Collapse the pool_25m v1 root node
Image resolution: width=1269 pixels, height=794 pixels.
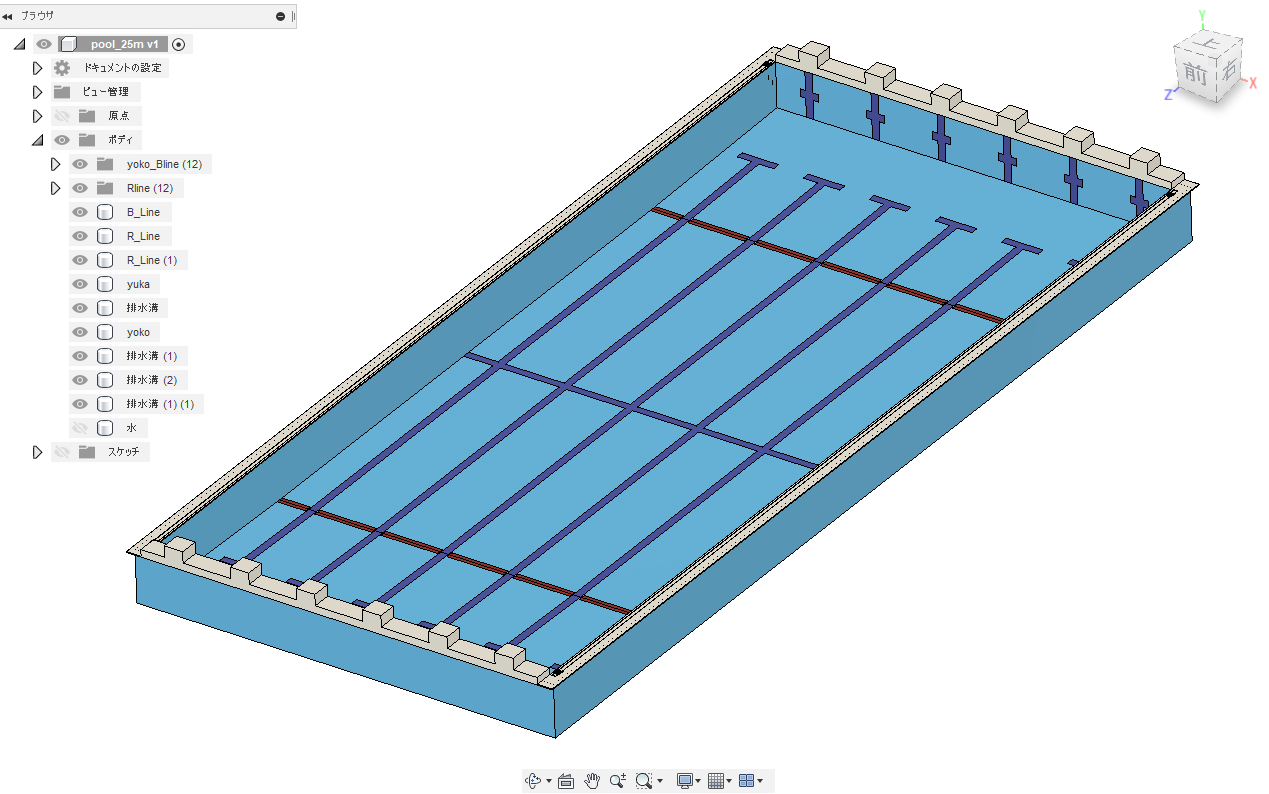[19, 44]
